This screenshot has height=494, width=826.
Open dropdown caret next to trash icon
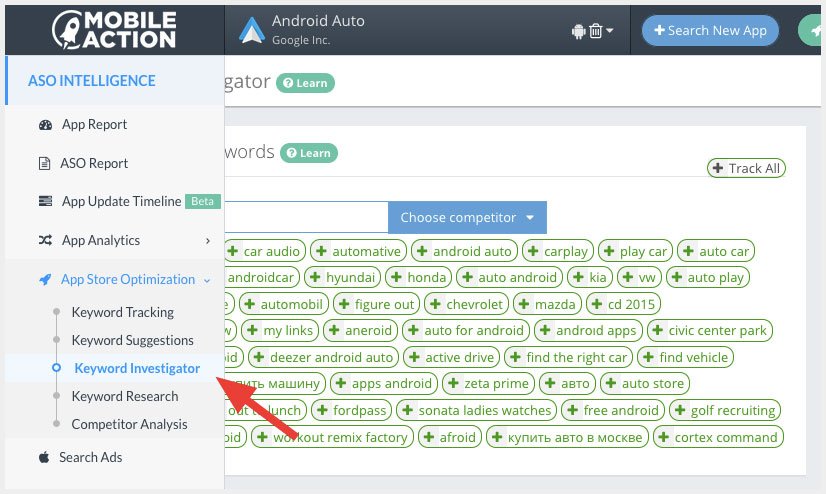[x=609, y=31]
